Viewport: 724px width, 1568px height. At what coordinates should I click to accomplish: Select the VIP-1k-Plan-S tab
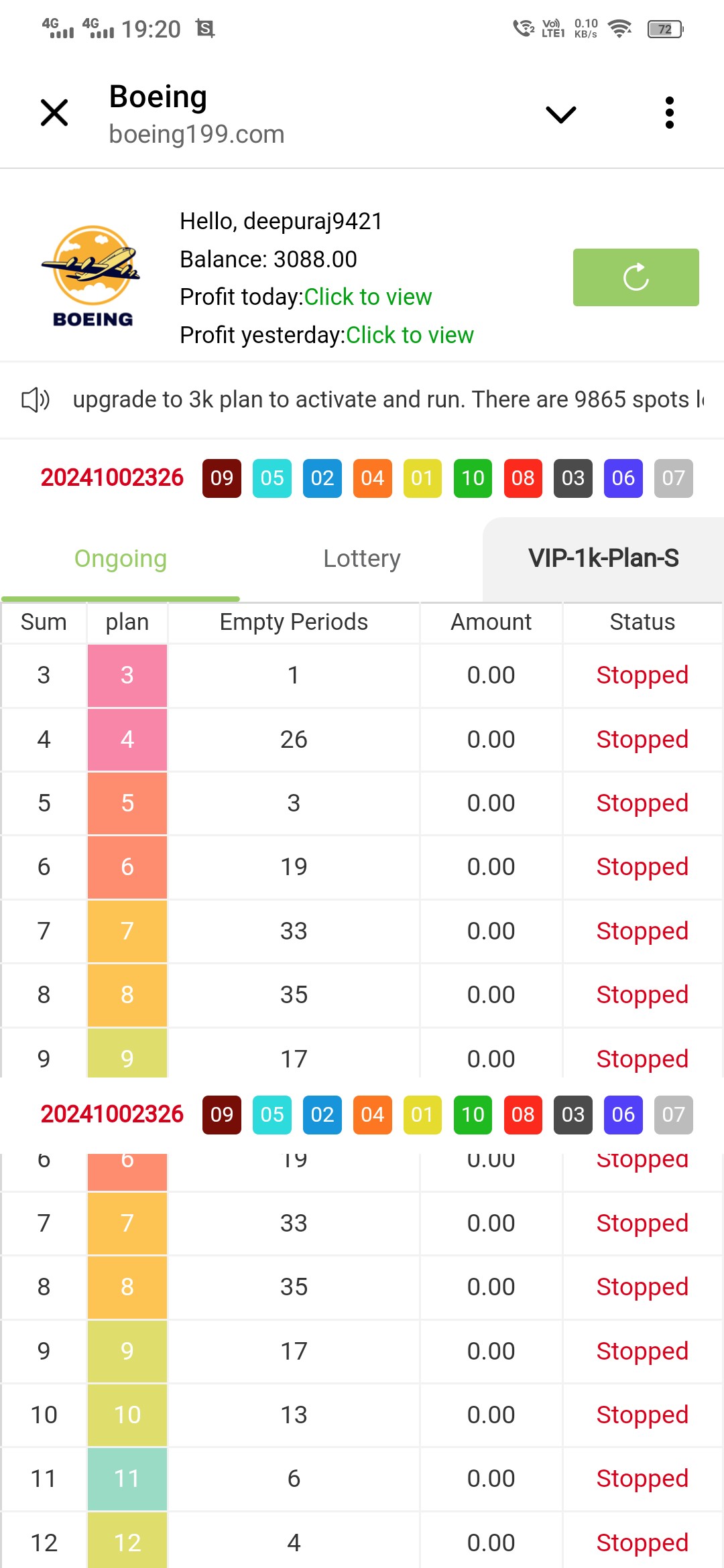pos(603,559)
